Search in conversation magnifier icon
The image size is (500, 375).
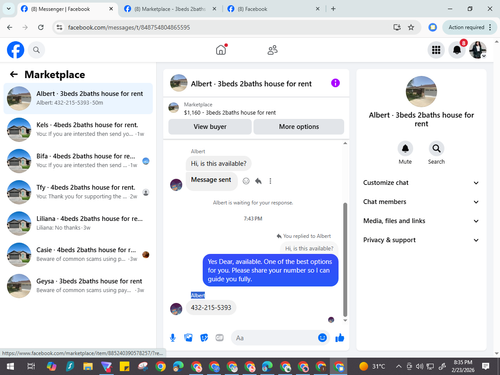436,149
